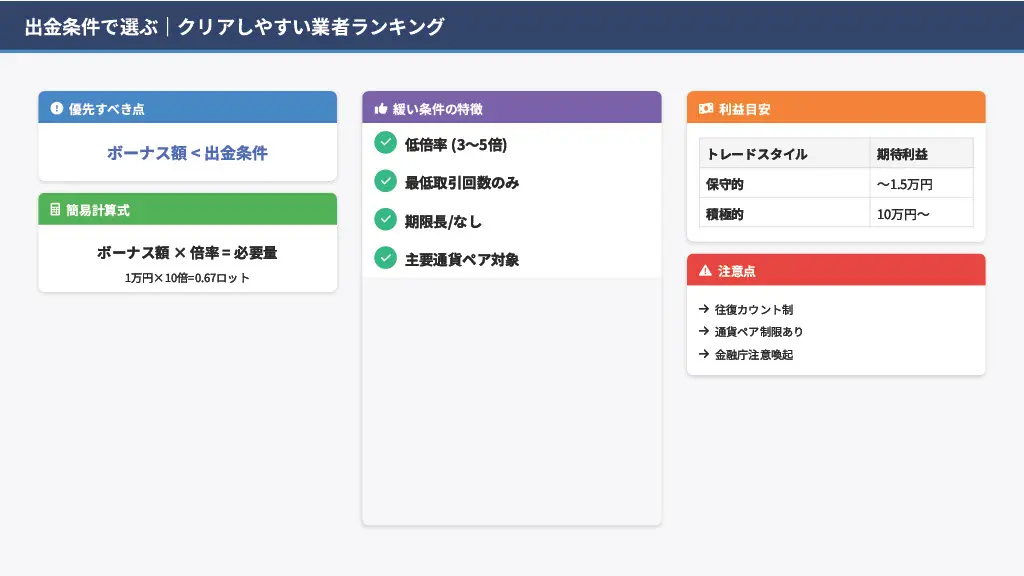The image size is (1024, 576).
Task: Click the example text 1万円×10倍=0.67ロット
Action: point(187,278)
